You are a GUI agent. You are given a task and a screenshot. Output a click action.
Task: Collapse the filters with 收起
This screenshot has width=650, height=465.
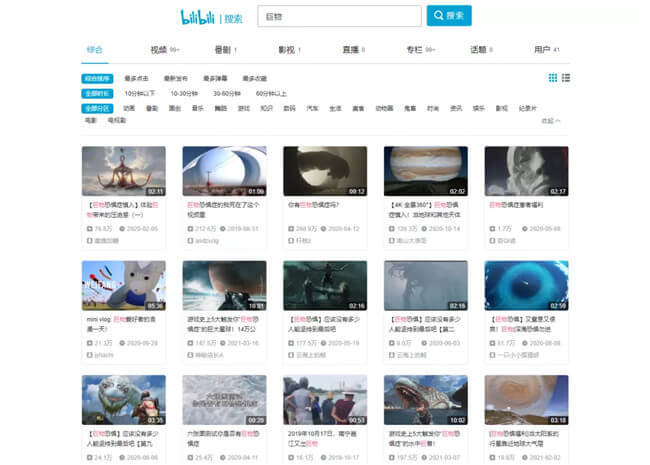(x=551, y=121)
